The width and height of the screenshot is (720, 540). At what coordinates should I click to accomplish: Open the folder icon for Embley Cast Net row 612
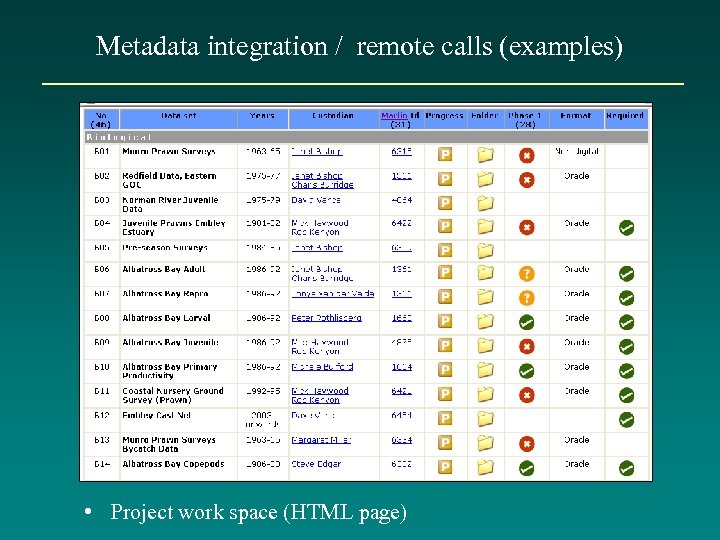point(485,419)
